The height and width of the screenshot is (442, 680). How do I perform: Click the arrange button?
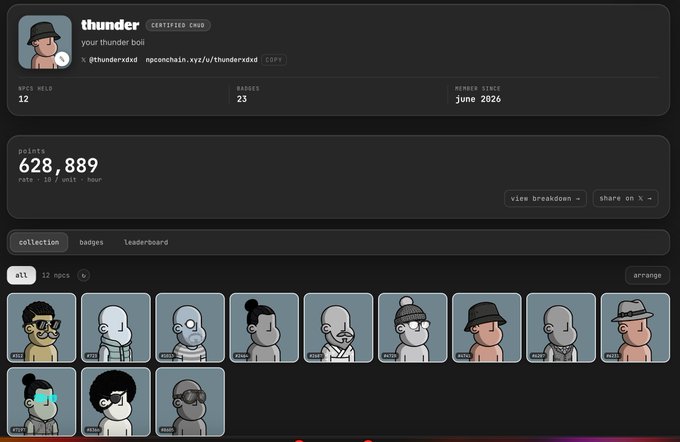647,275
